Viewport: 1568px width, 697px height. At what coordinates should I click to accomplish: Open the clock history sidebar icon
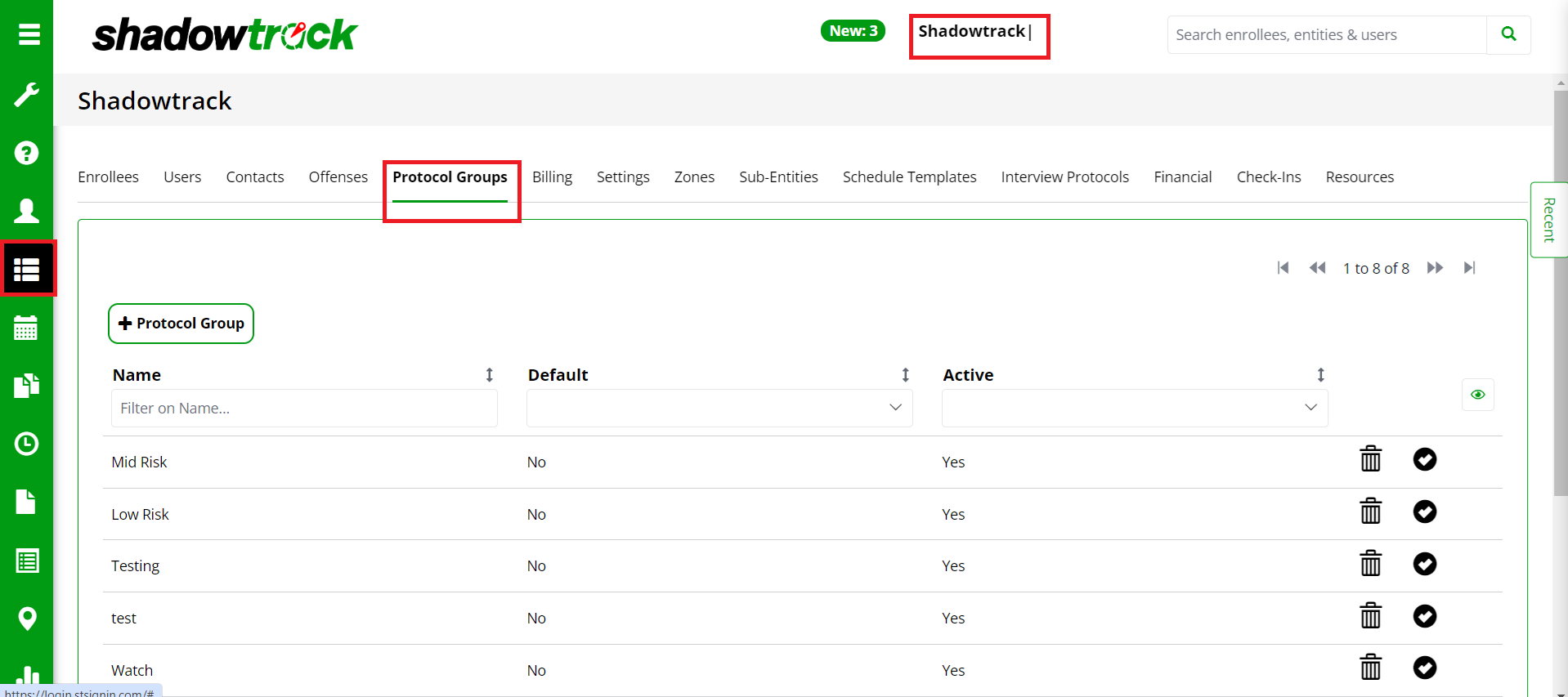point(26,444)
